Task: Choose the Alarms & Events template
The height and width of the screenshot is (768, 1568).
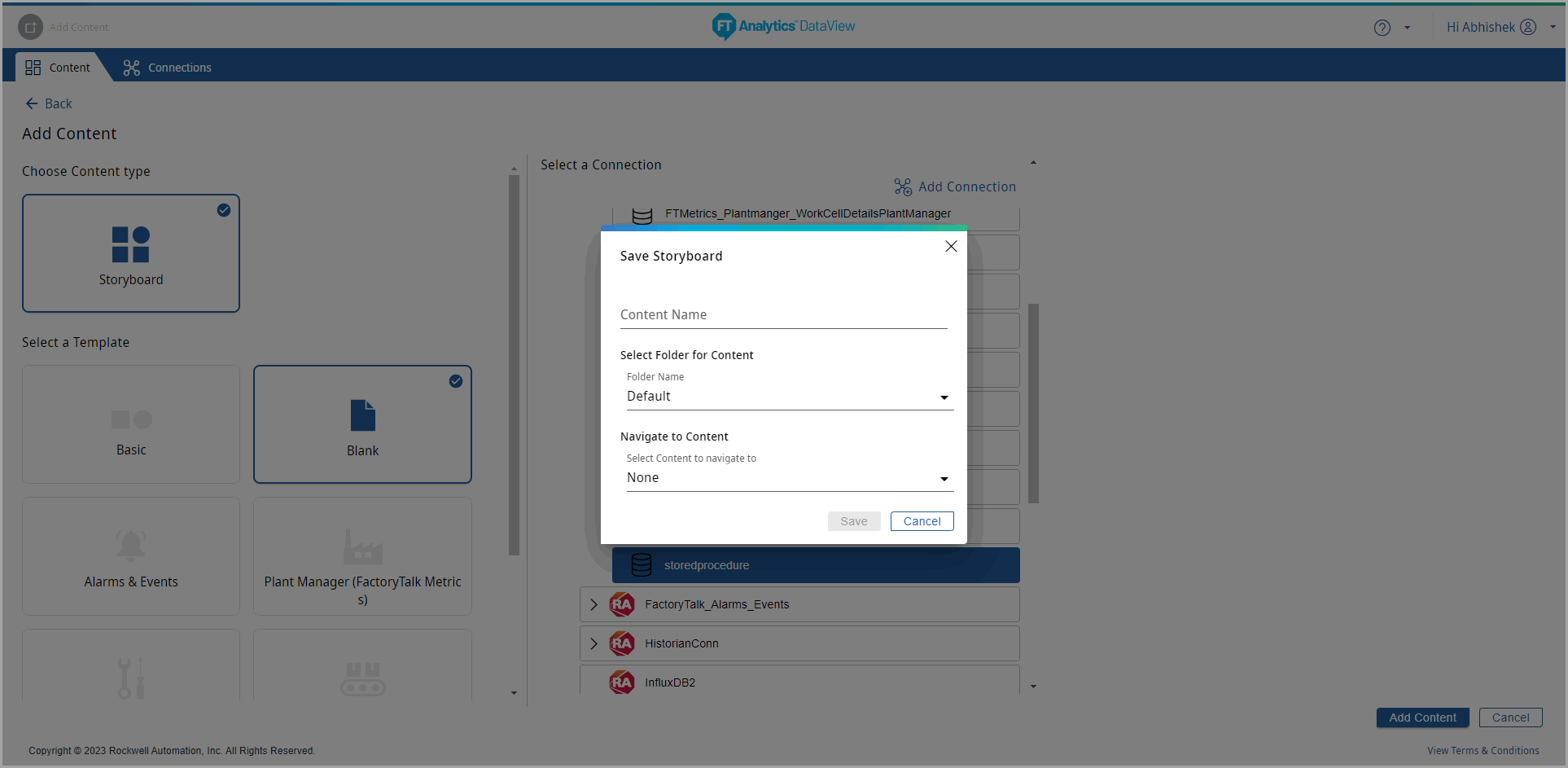Action: click(x=131, y=556)
